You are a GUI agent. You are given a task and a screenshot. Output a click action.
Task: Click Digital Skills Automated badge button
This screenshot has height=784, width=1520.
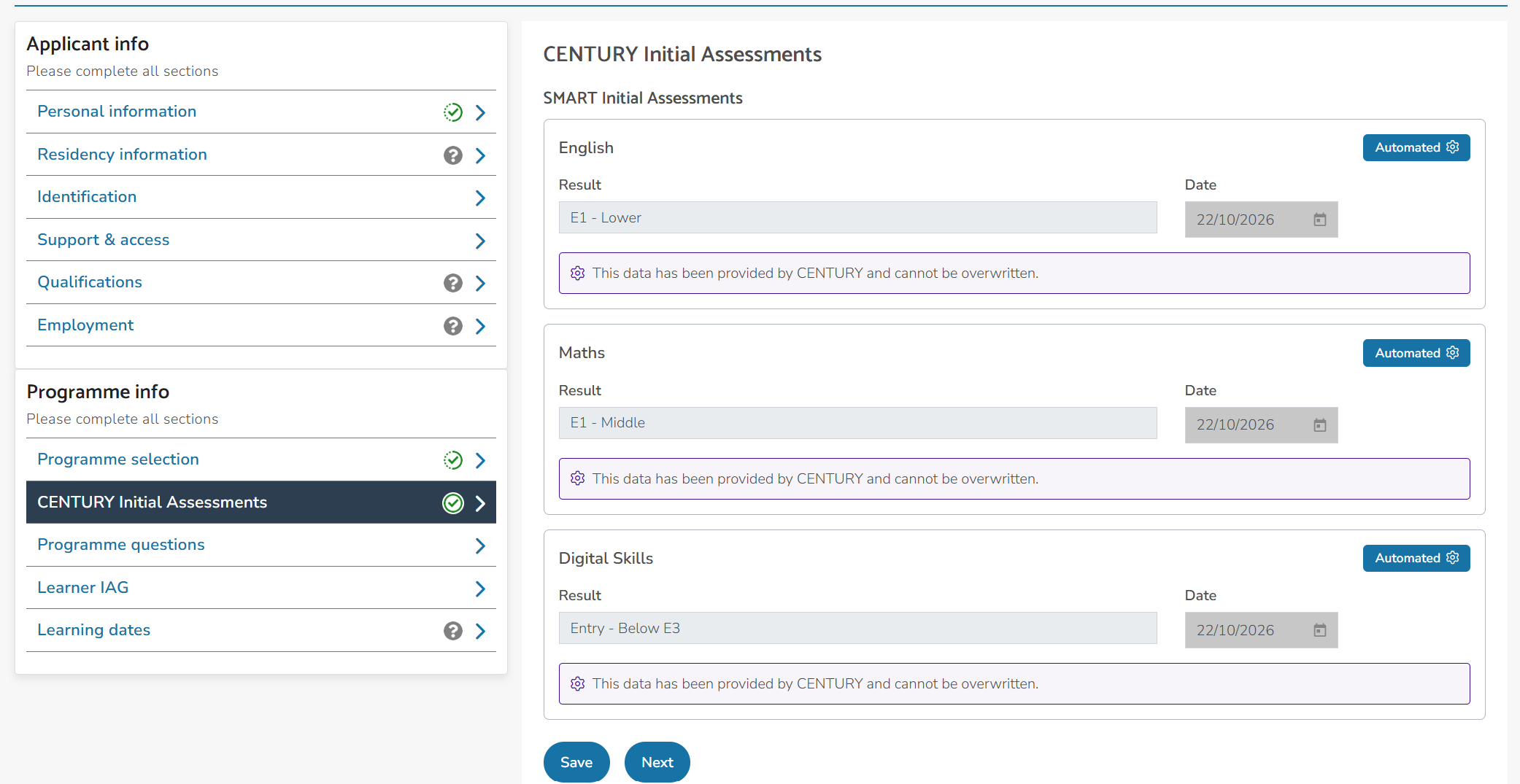coord(1416,559)
